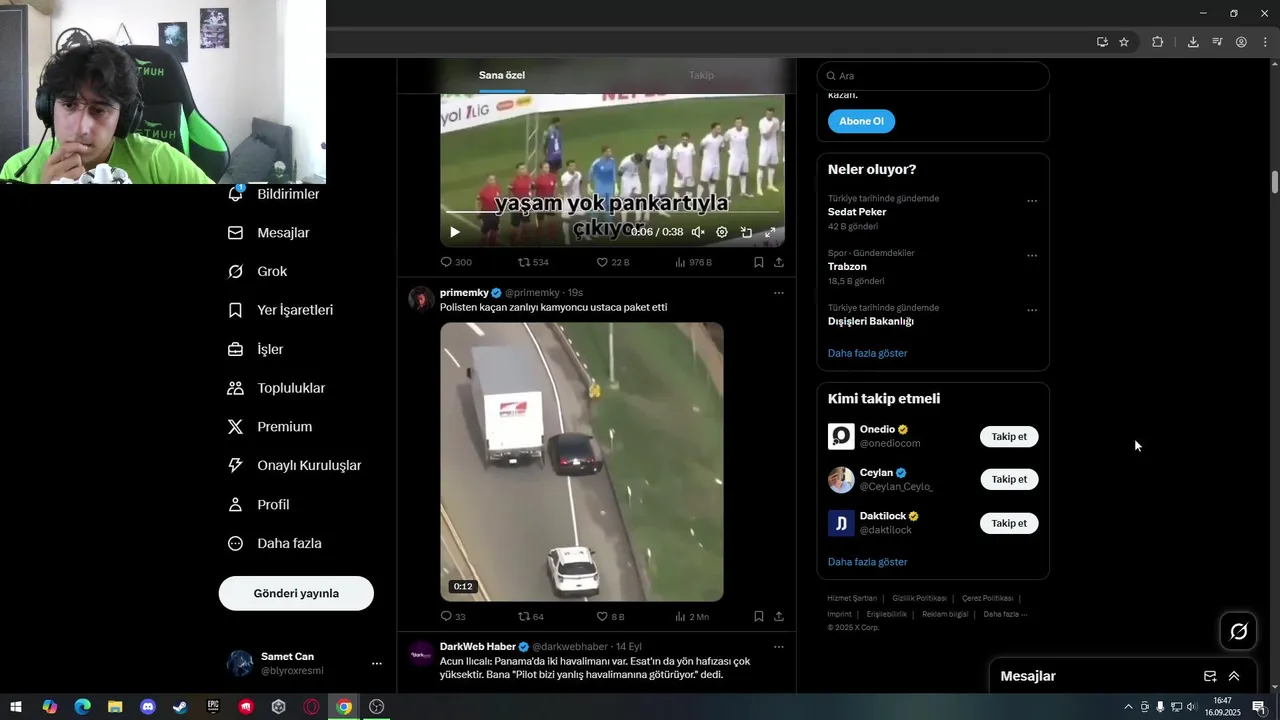The height and width of the screenshot is (720, 1280).
Task: Click Gönderi yayınla button
Action: (x=296, y=593)
